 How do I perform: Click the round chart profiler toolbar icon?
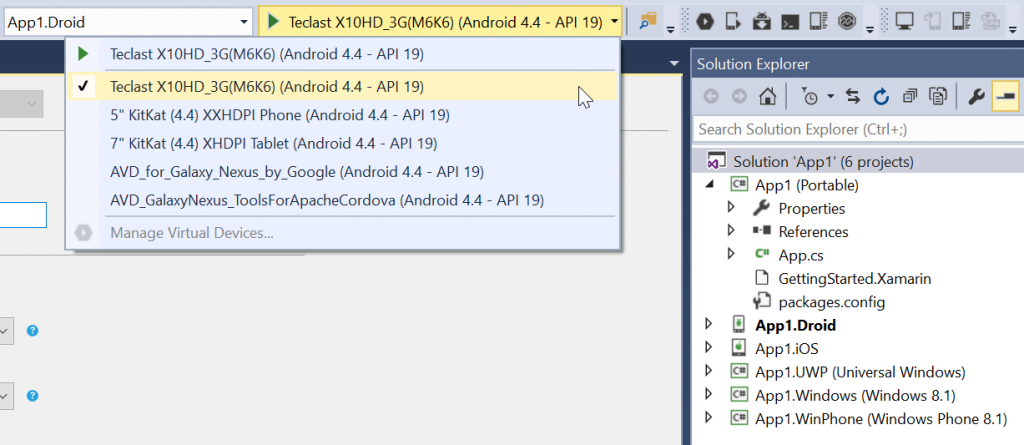click(x=847, y=22)
